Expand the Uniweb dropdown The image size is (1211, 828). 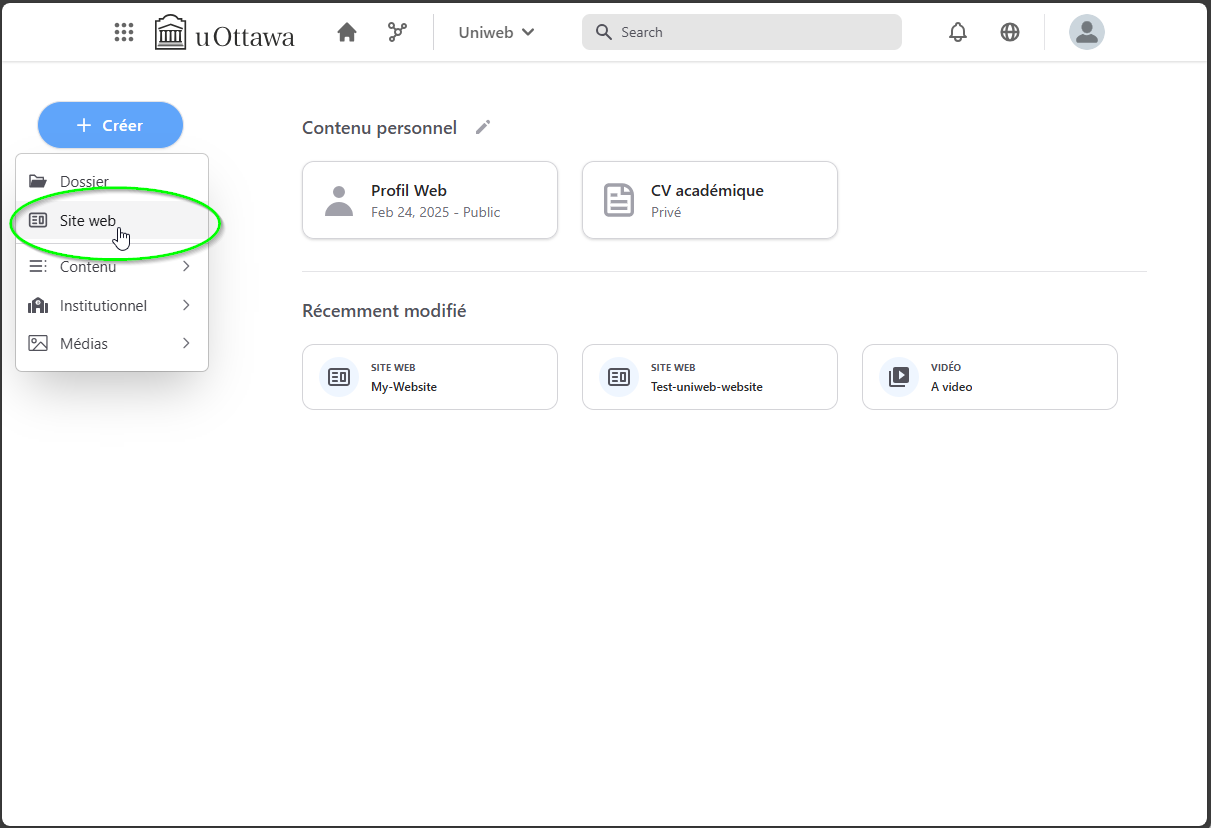coord(496,32)
